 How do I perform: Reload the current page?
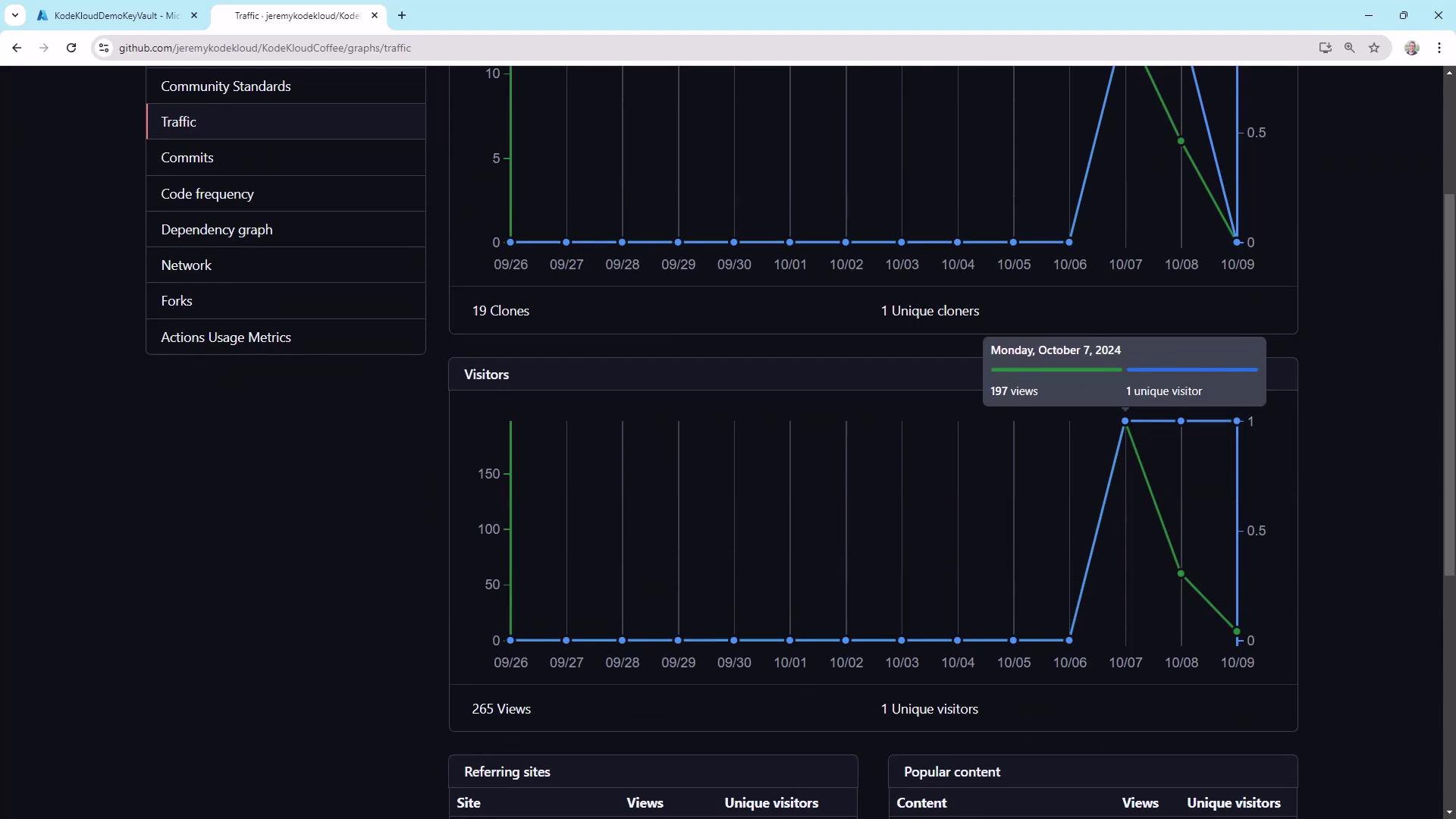[71, 48]
